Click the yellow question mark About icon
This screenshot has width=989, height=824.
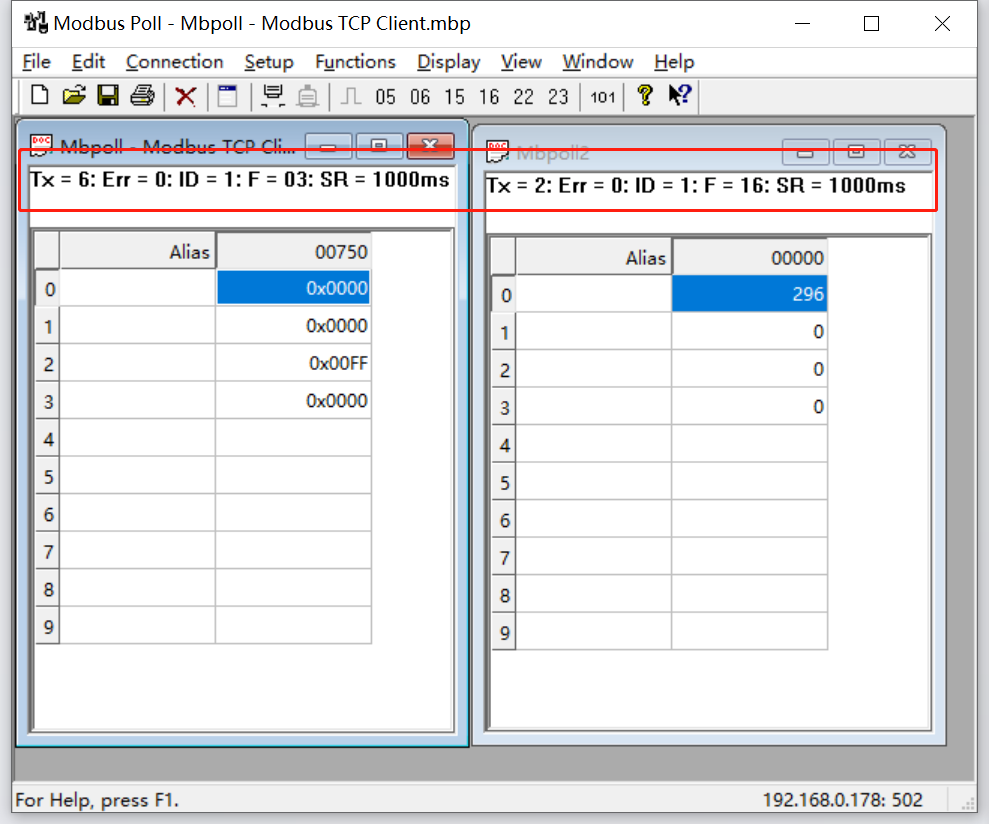[x=645, y=96]
